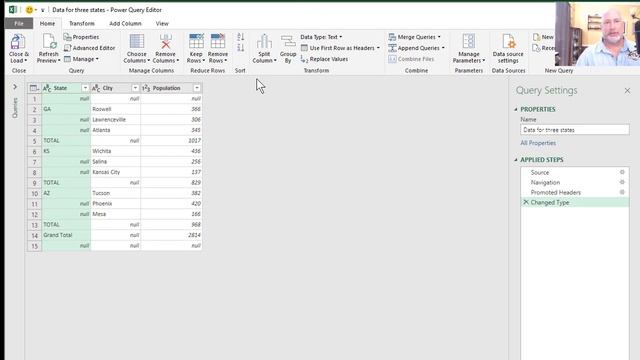Open the Population column filter dropdown
Viewport: 640px width, 360px height.
click(197, 88)
